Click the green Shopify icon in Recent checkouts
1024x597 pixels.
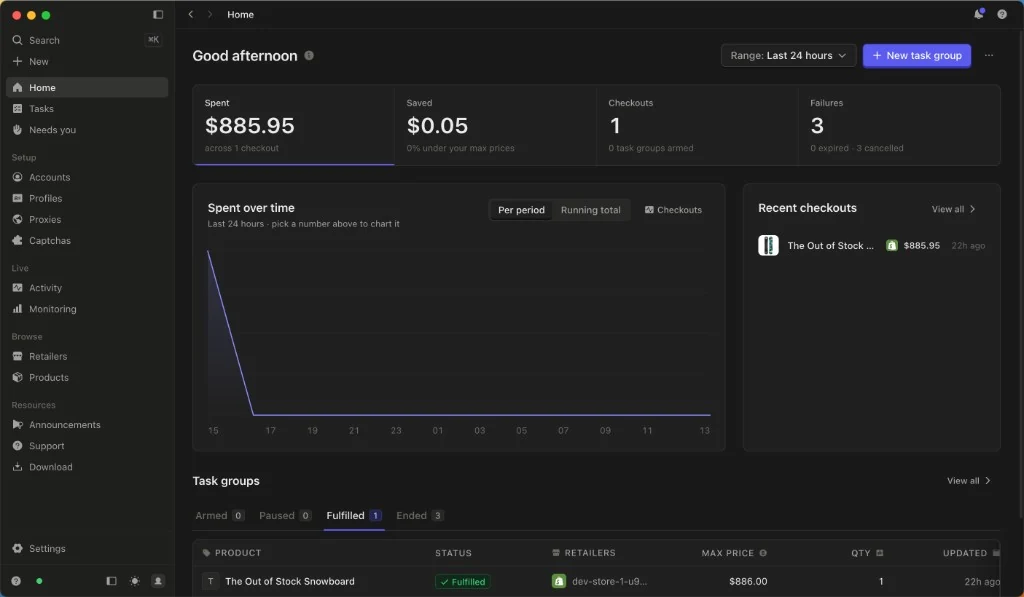tap(891, 246)
